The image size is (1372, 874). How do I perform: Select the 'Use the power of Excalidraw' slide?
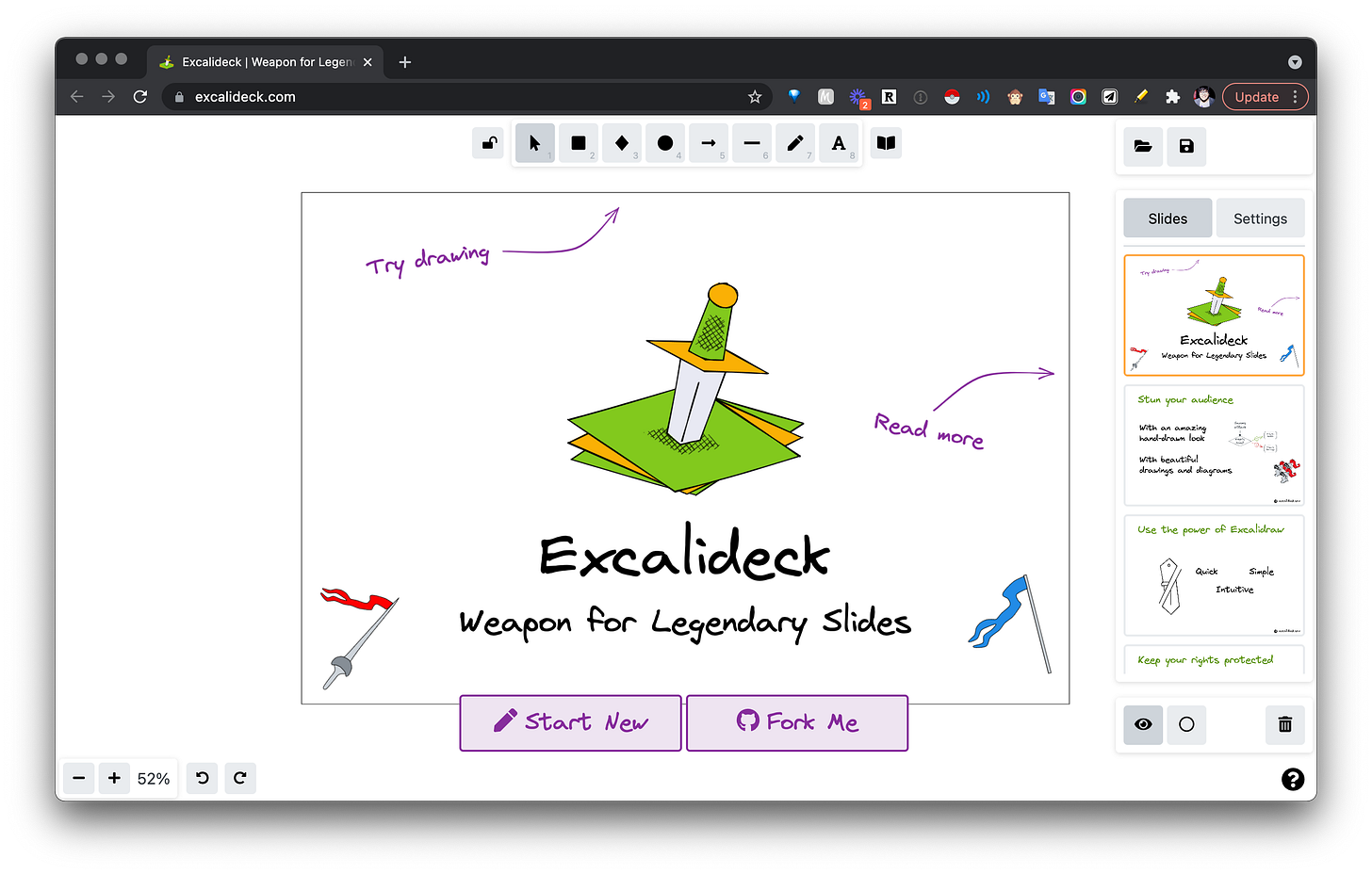click(1214, 575)
